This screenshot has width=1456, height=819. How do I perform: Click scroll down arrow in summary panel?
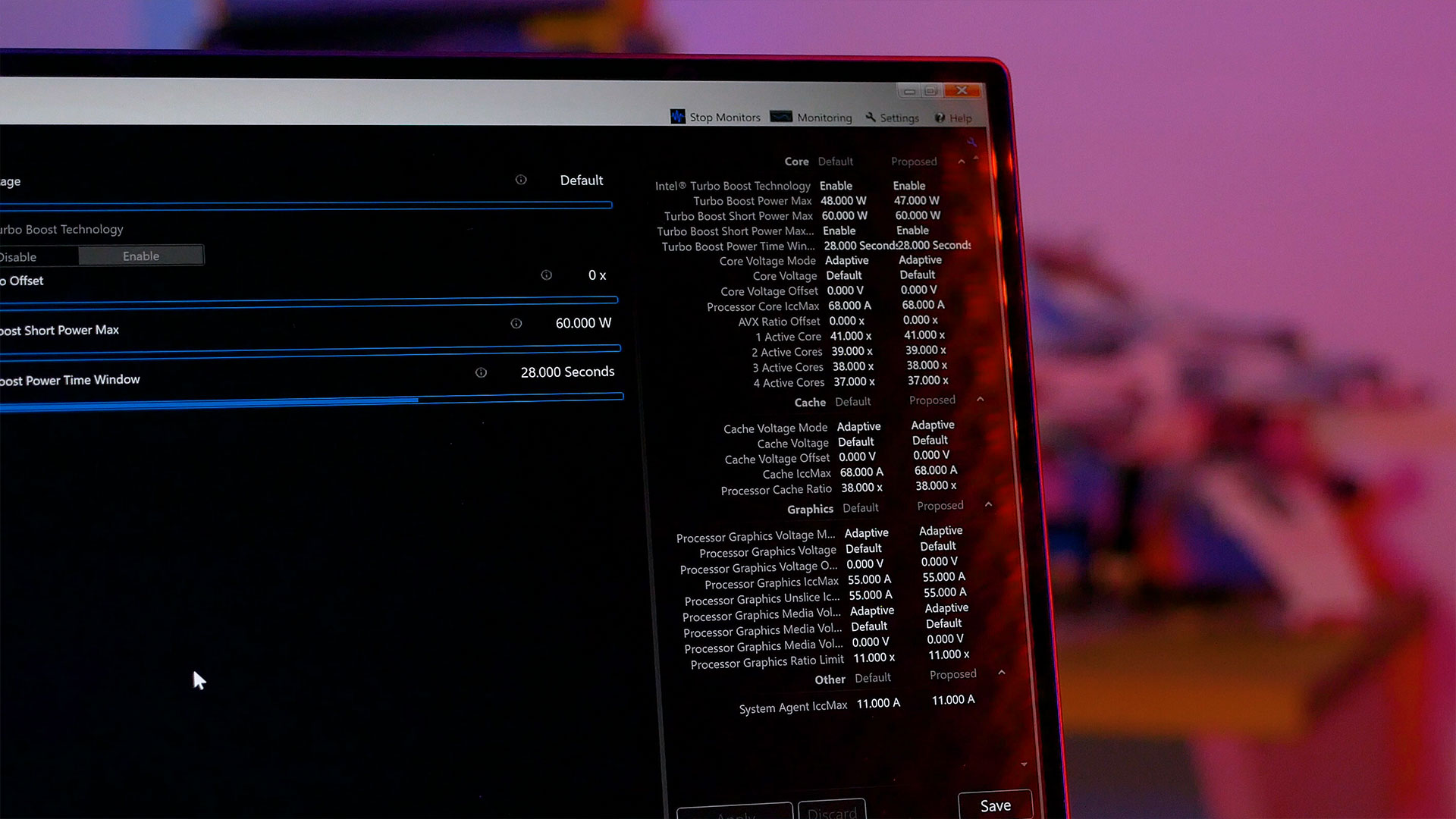click(1025, 764)
